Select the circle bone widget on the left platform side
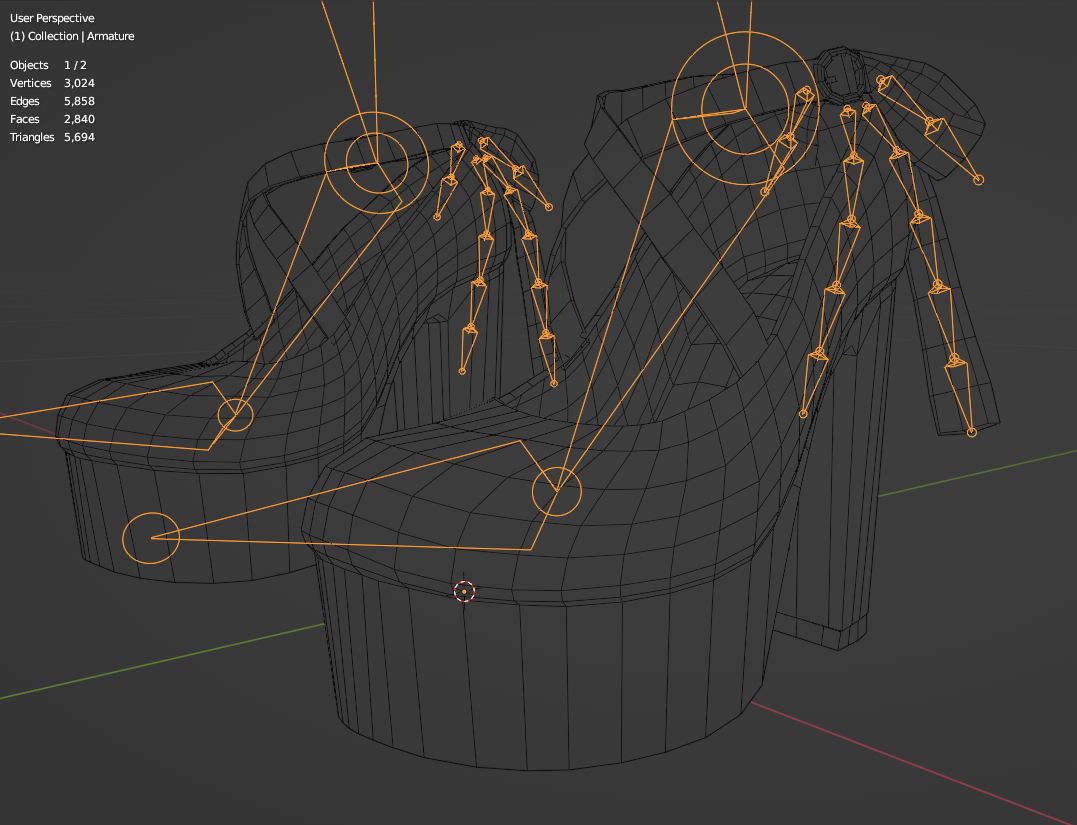Image resolution: width=1077 pixels, height=825 pixels. point(150,536)
